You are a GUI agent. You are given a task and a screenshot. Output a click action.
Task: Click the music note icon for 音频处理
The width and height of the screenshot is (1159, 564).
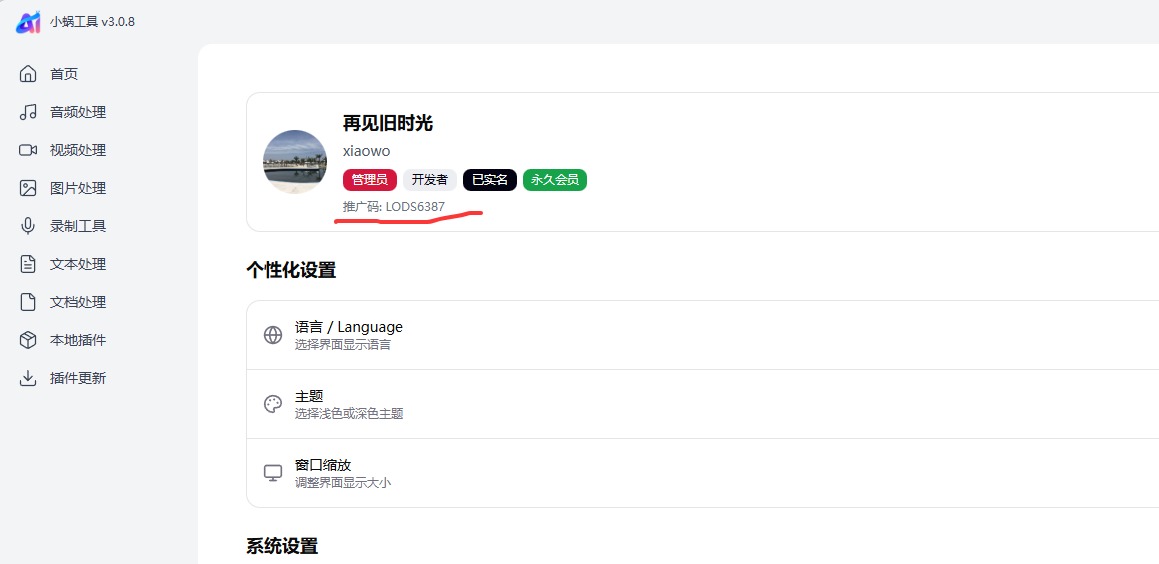[28, 112]
